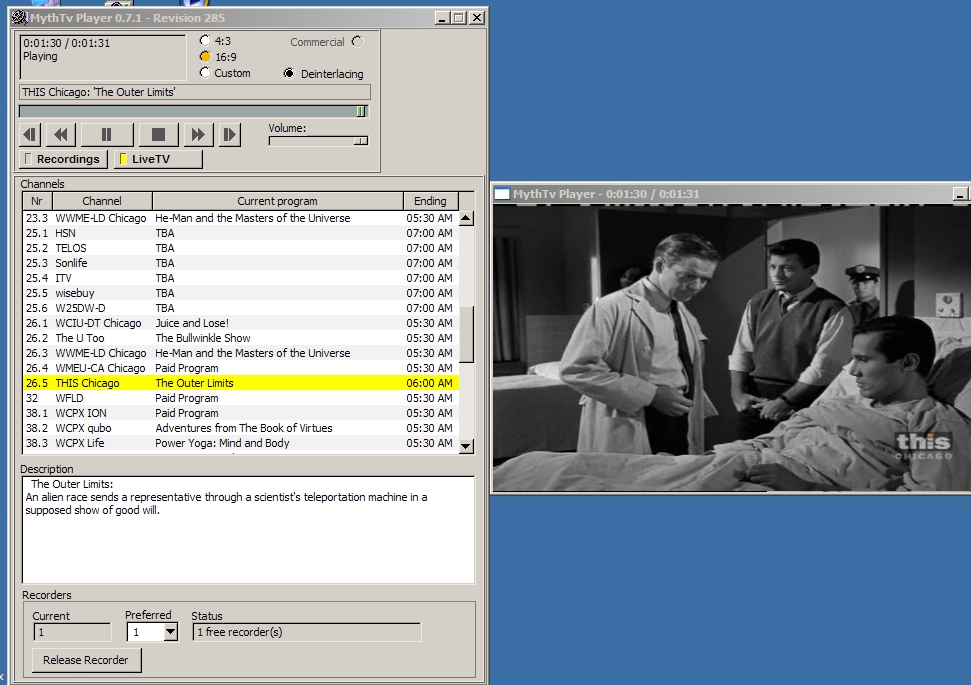Screen dimensions: 971x685
Task: Select channel 26.3 WWME-LD Chicago
Action: pos(241,353)
